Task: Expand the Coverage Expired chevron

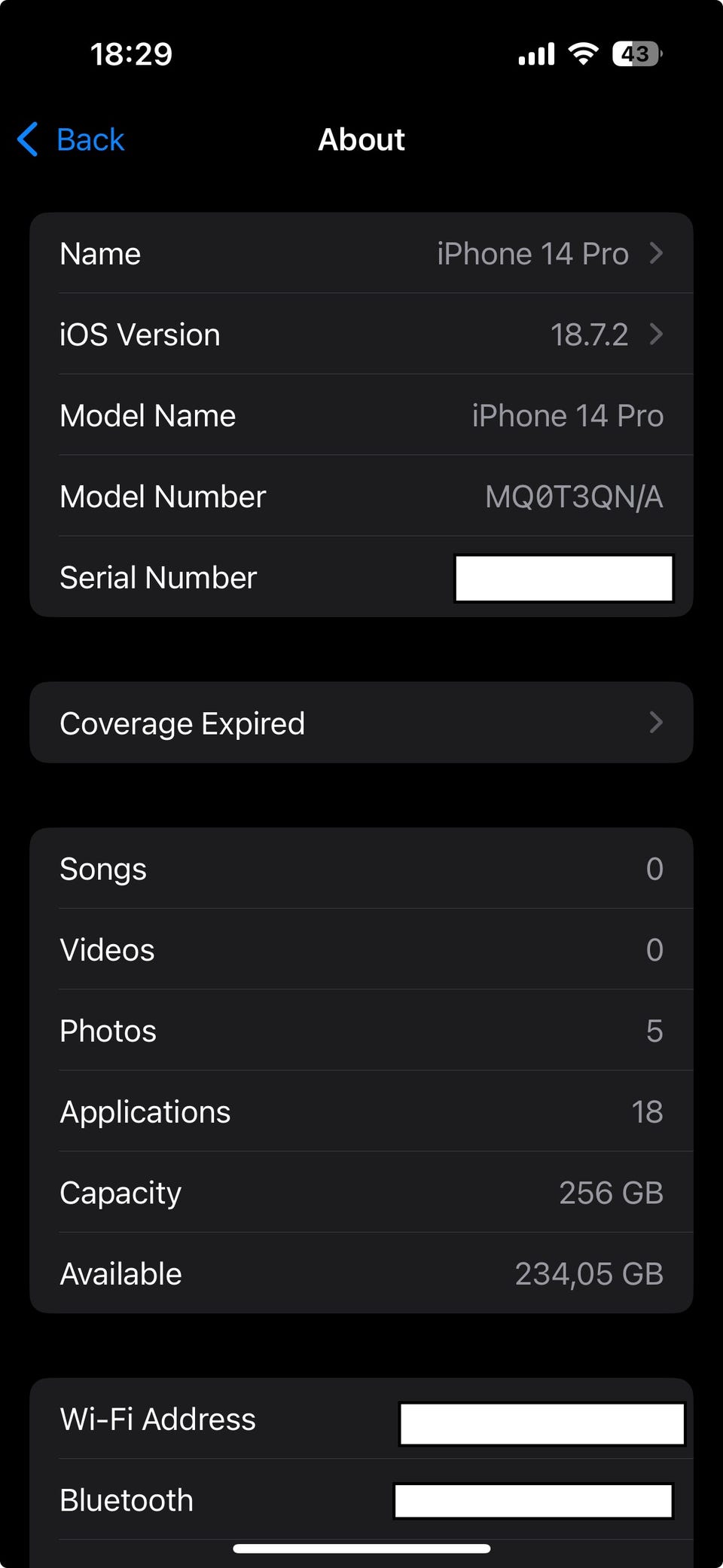Action: 656,723
